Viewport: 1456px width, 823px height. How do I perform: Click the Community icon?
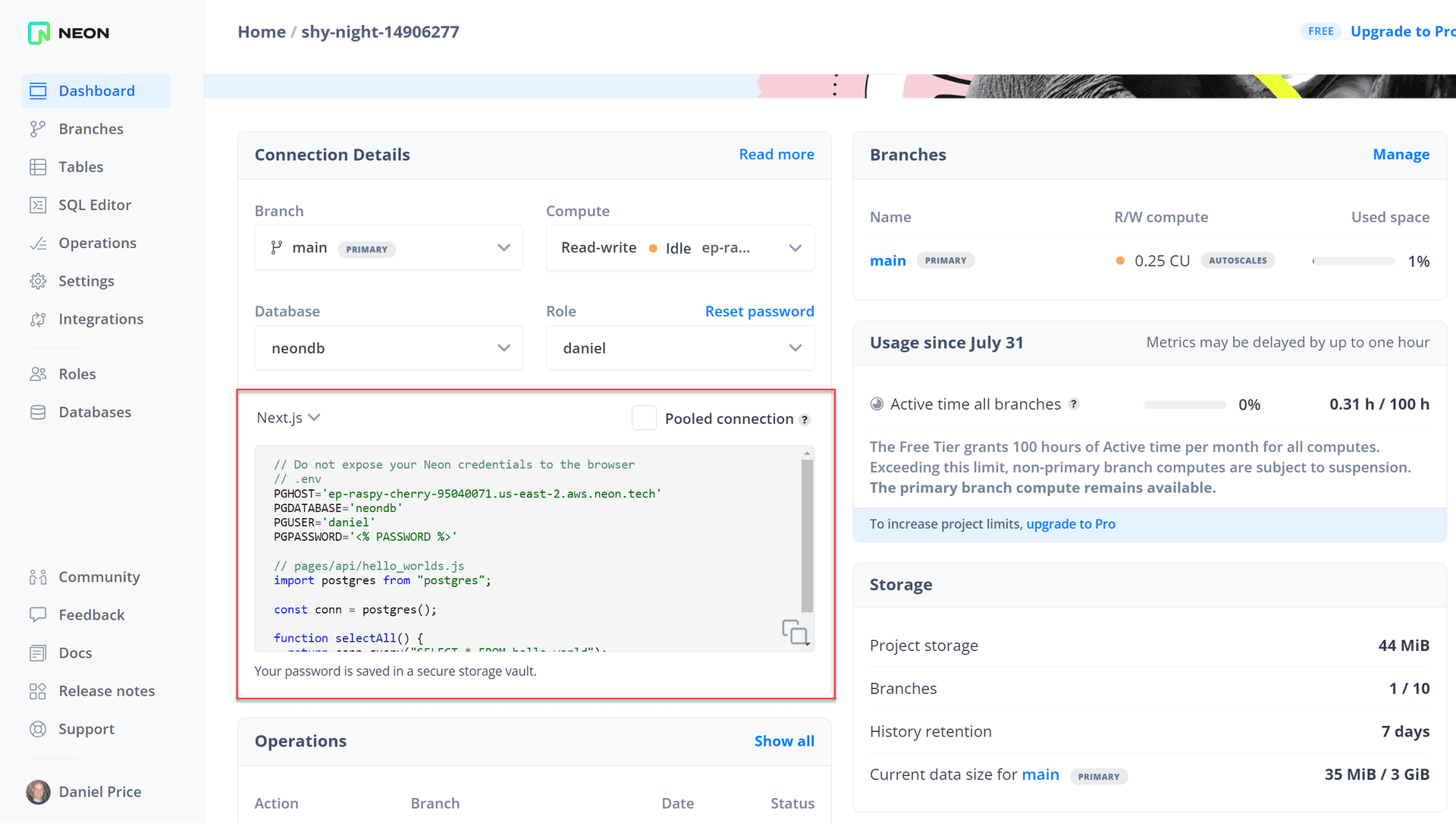38,577
